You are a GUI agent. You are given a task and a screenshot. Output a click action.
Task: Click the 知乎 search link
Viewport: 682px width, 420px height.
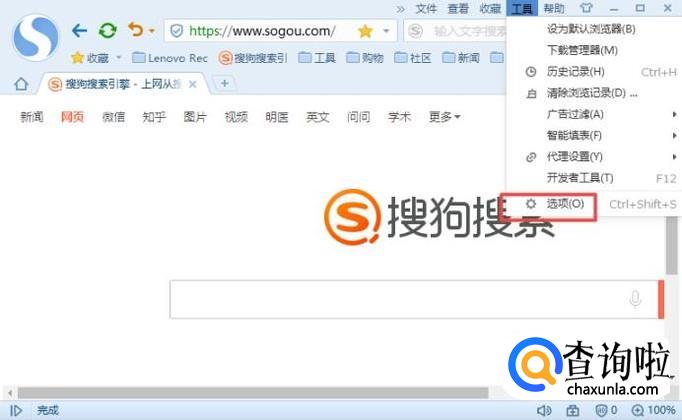154,117
